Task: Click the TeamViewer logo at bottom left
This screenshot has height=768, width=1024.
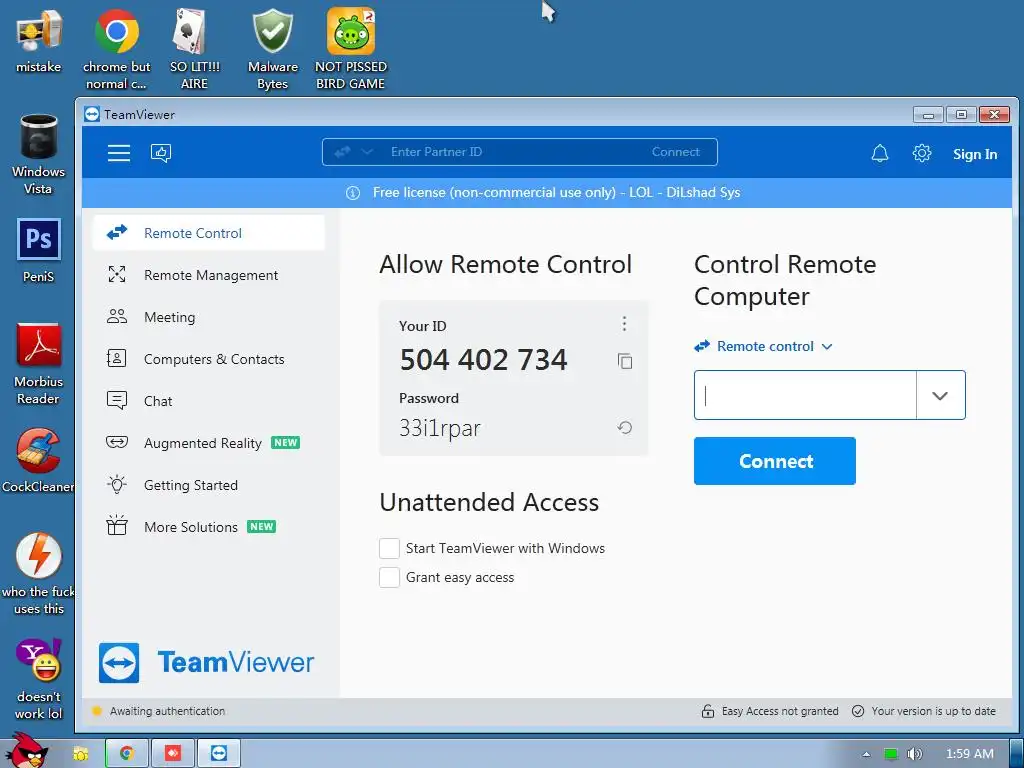Action: pos(206,662)
